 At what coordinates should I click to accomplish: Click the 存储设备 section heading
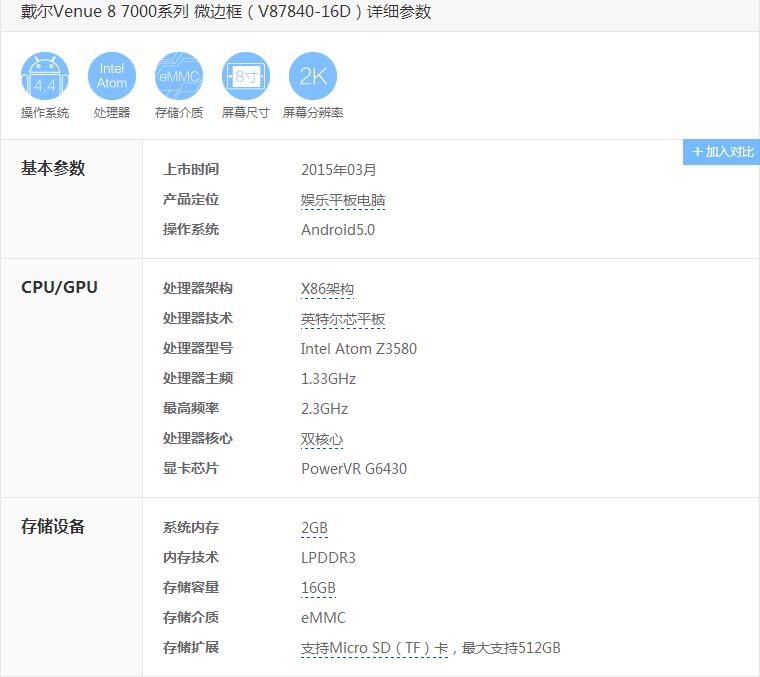tap(53, 526)
